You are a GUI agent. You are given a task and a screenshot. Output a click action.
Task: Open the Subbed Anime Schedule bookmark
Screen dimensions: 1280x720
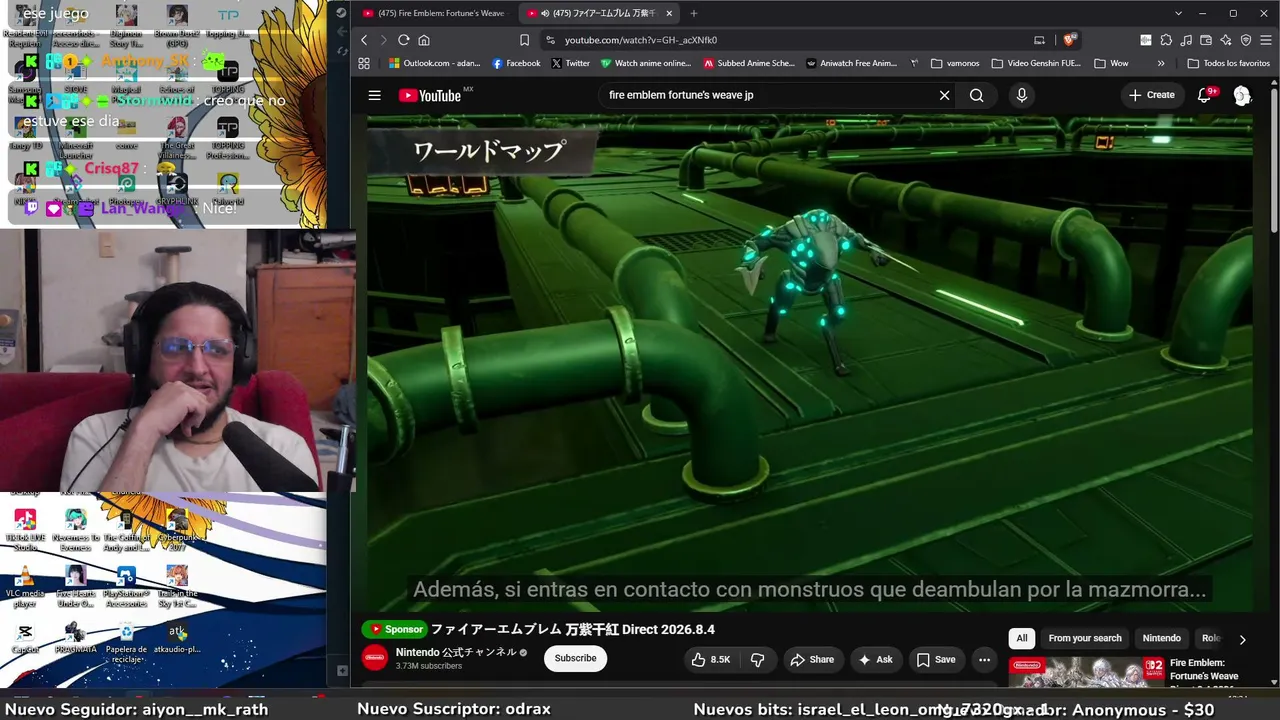pos(749,63)
